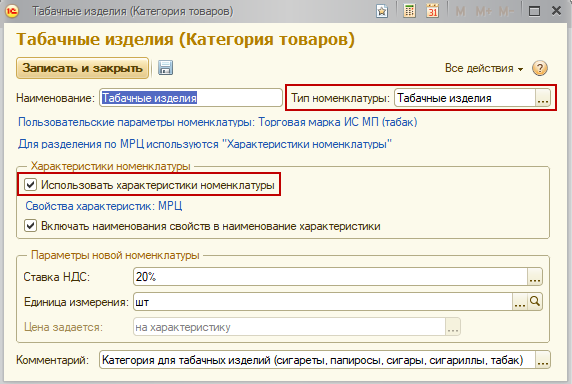This screenshot has width=572, height=384.
Task: Click magnifier icon next to Единица измерения
Action: click(535, 302)
